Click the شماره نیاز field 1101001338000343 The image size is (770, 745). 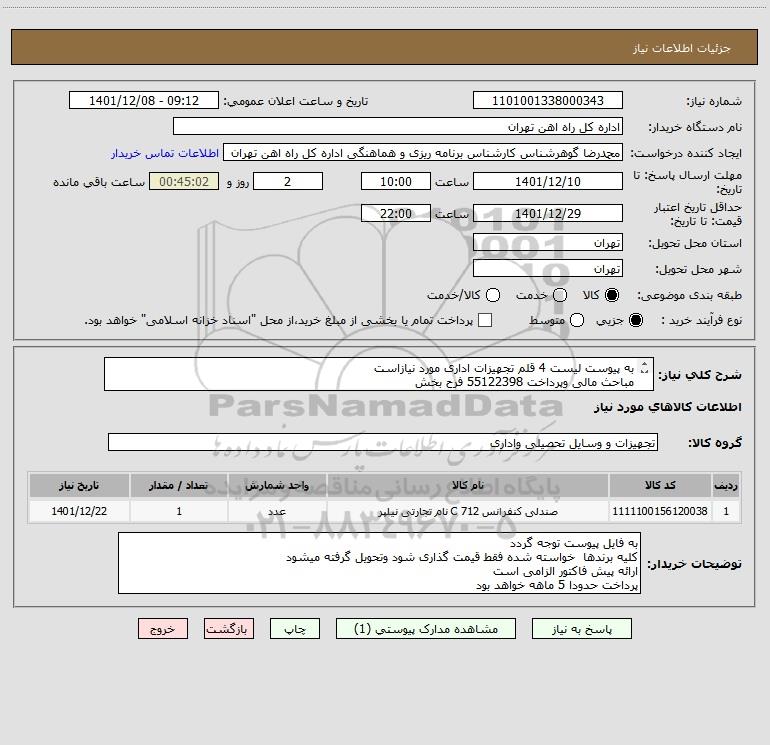[x=548, y=101]
